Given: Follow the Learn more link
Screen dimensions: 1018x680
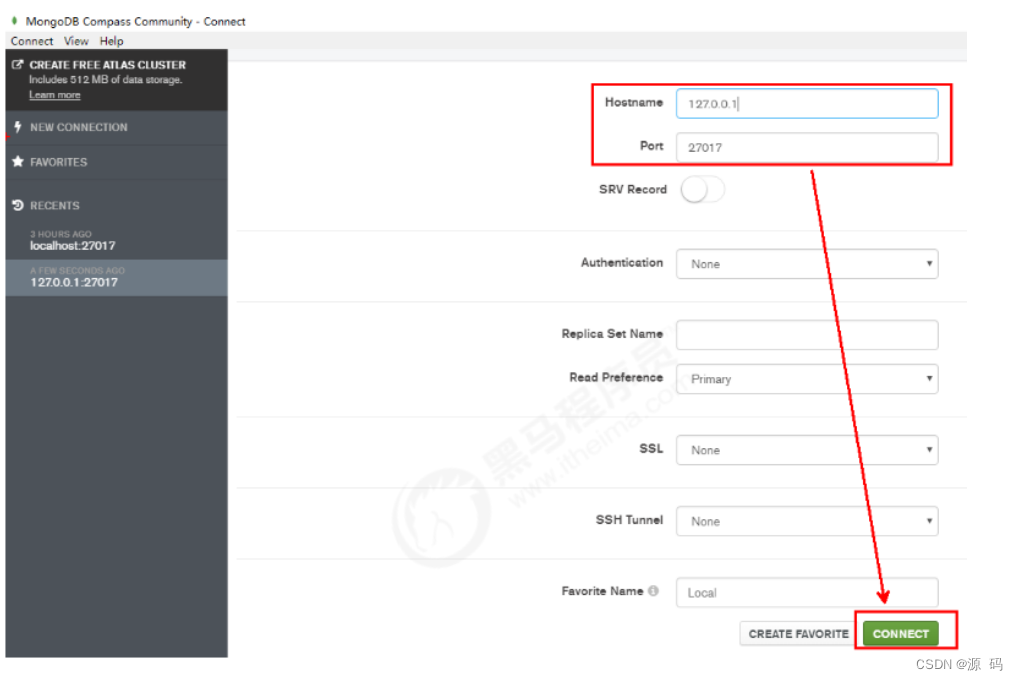Looking at the screenshot, I should pyautogui.click(x=55, y=95).
